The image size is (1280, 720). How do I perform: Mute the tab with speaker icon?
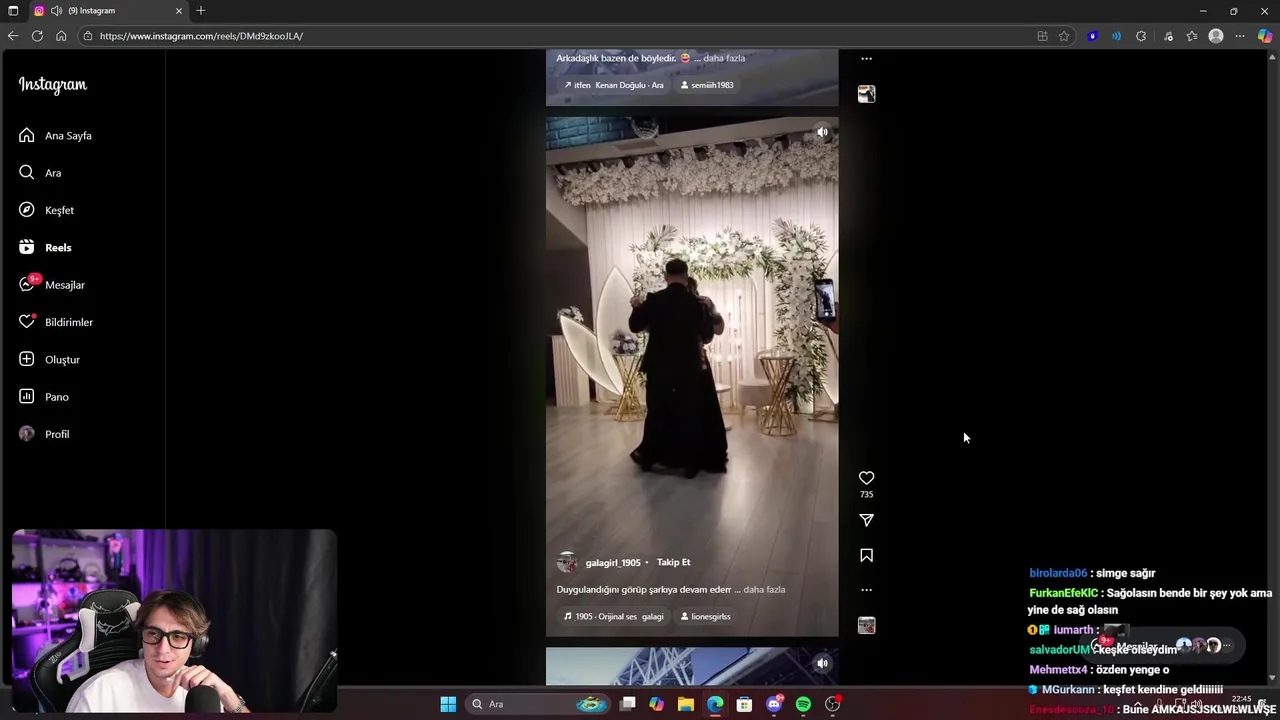(57, 11)
